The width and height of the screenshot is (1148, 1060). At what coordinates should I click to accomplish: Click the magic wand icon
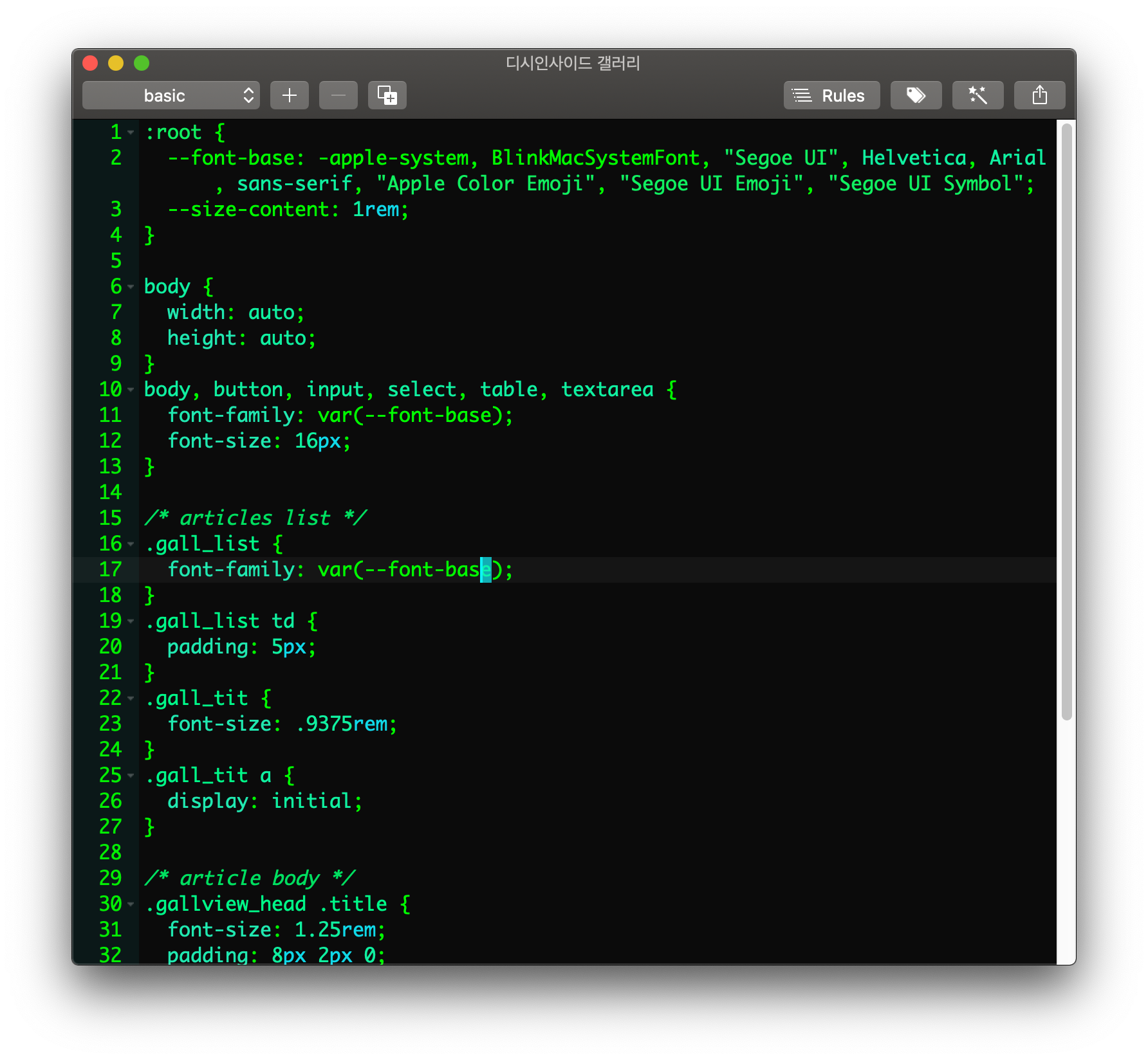(977, 95)
